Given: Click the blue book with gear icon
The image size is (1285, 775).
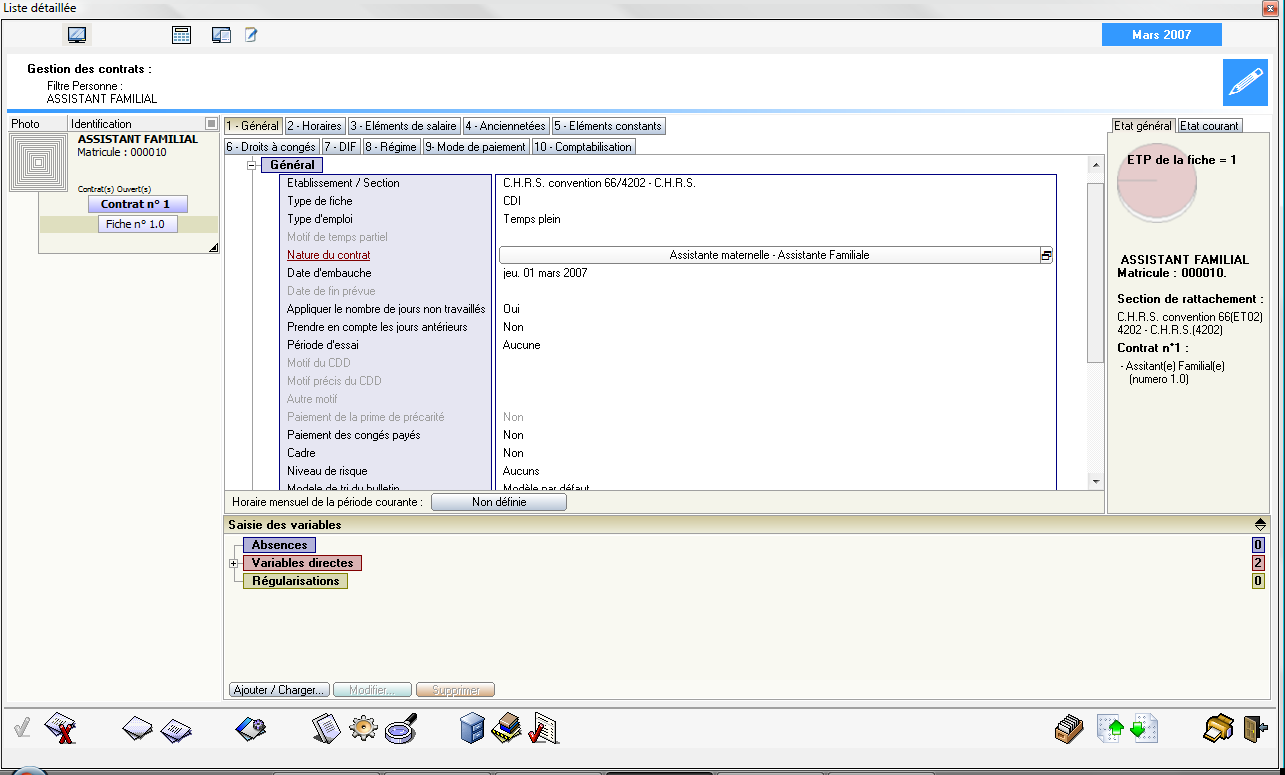Looking at the screenshot, I should click(250, 729).
